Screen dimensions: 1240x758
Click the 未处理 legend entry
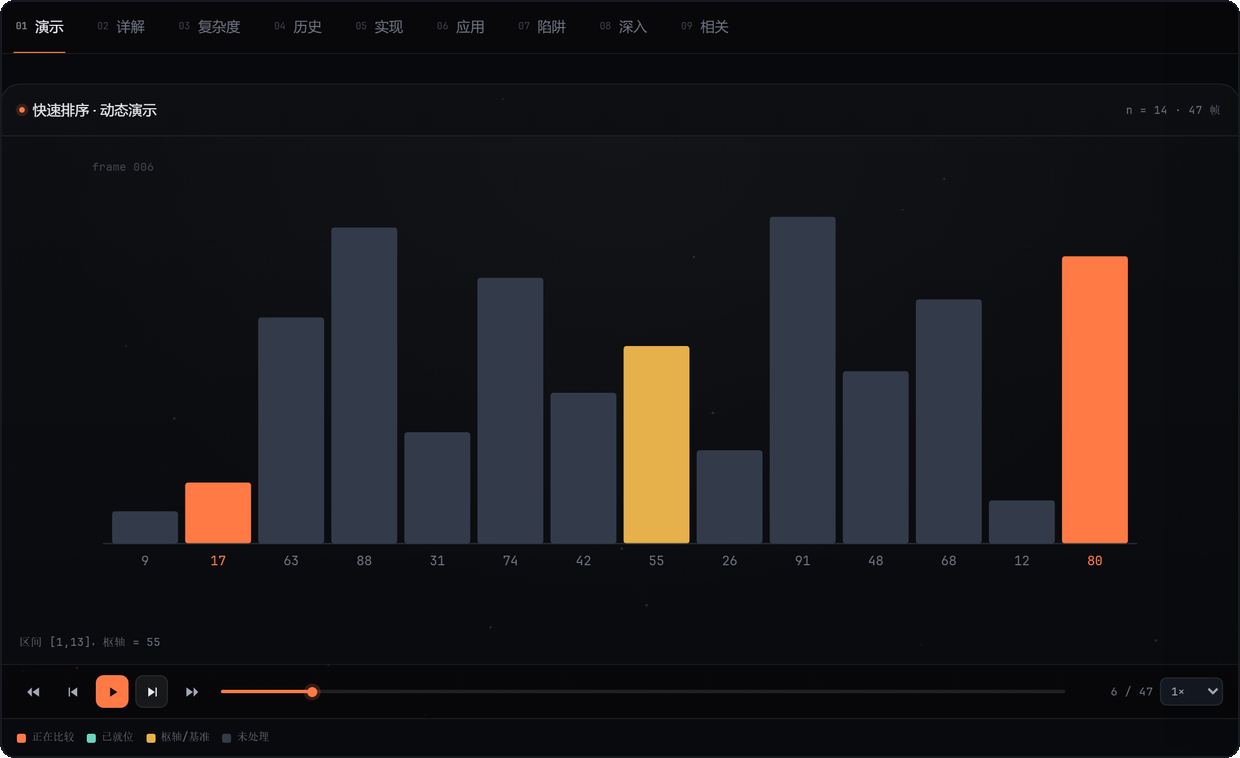[x=245, y=738]
